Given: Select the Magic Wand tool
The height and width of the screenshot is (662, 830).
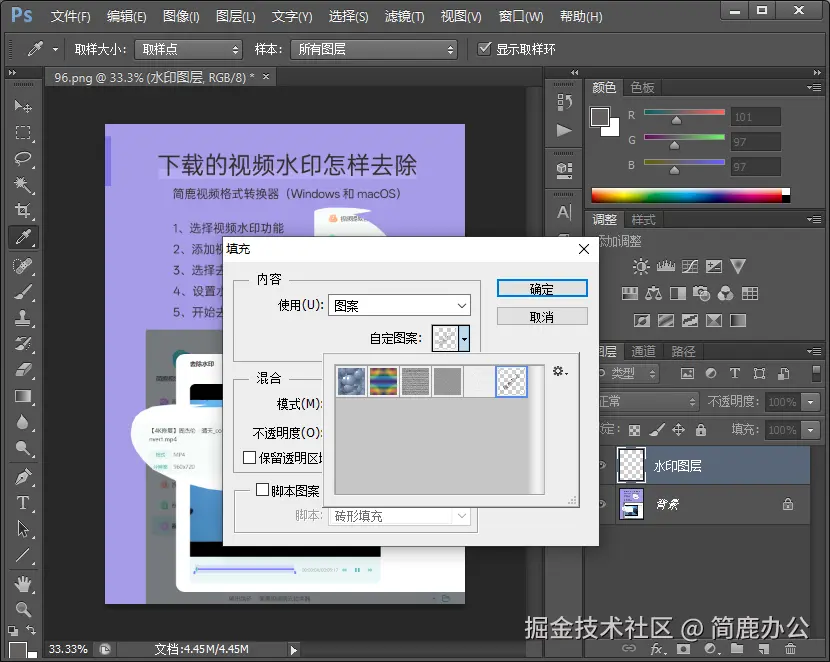Looking at the screenshot, I should [22, 185].
